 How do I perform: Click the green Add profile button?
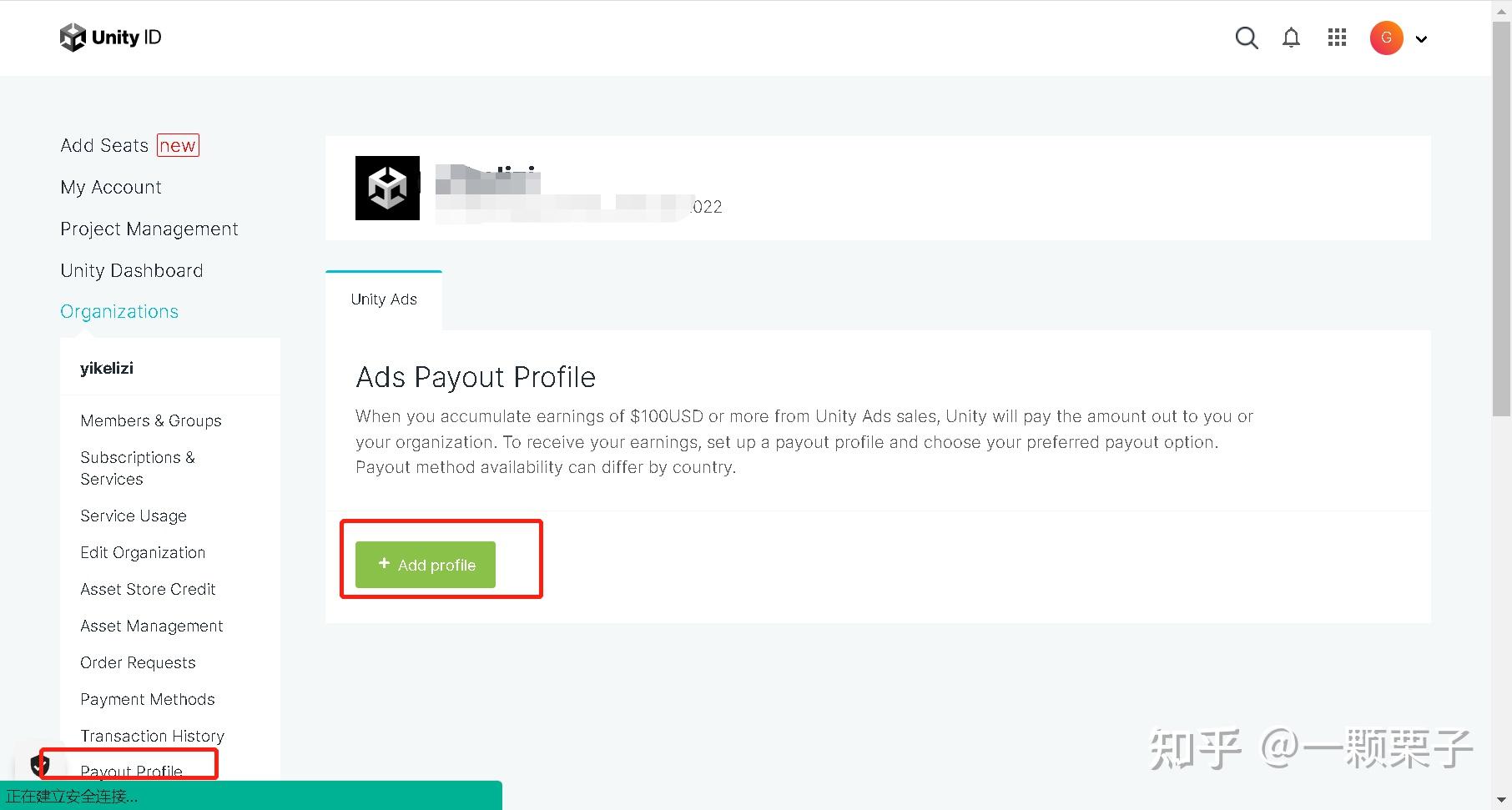[426, 565]
